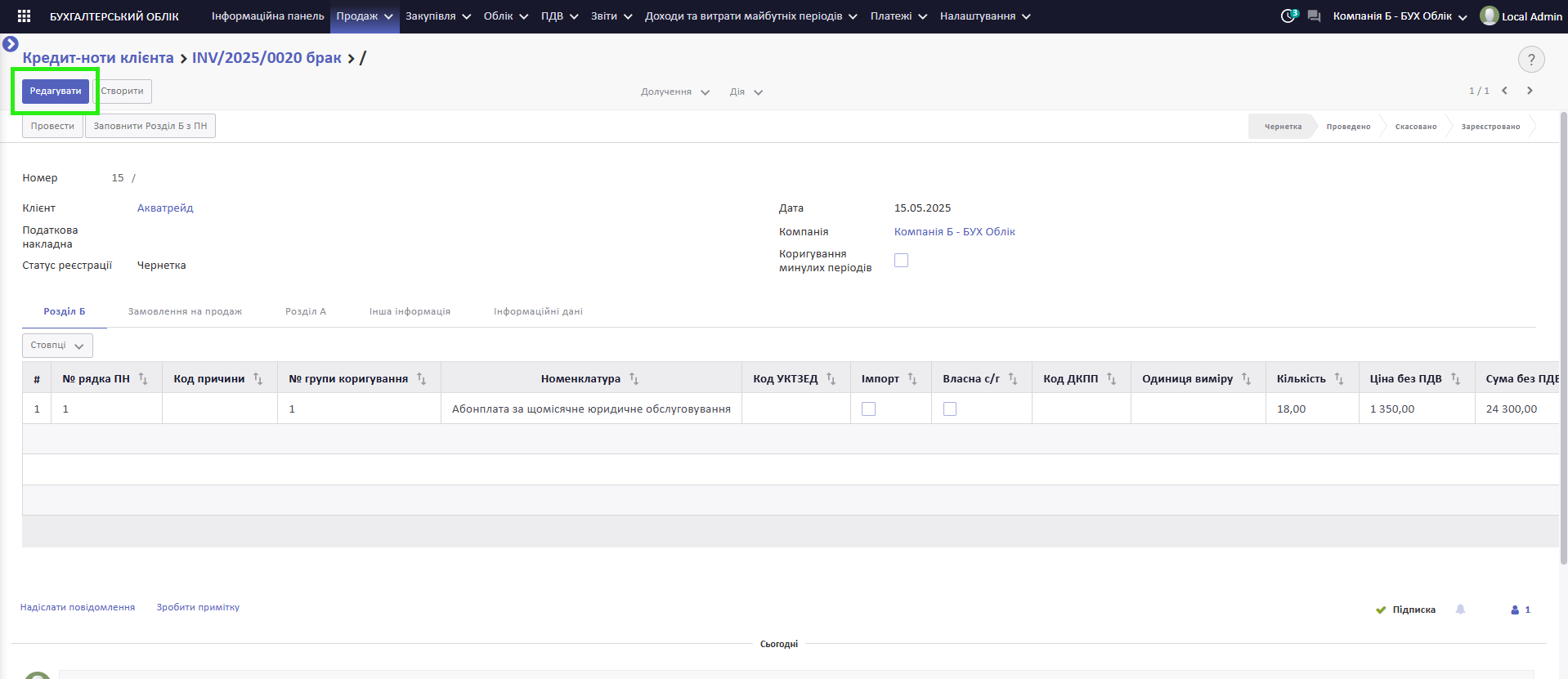Viewport: 1568px width, 679px height.
Task: Expand the Стовпці columns dropdown
Action: pyautogui.click(x=57, y=346)
